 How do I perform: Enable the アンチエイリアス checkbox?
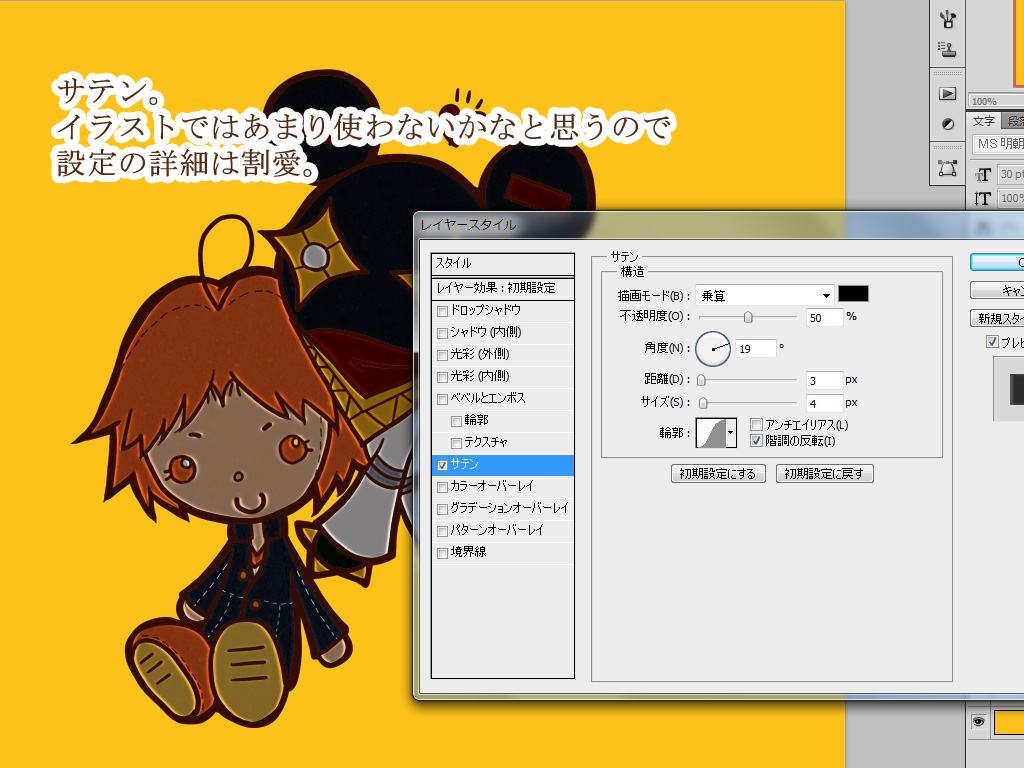click(757, 425)
